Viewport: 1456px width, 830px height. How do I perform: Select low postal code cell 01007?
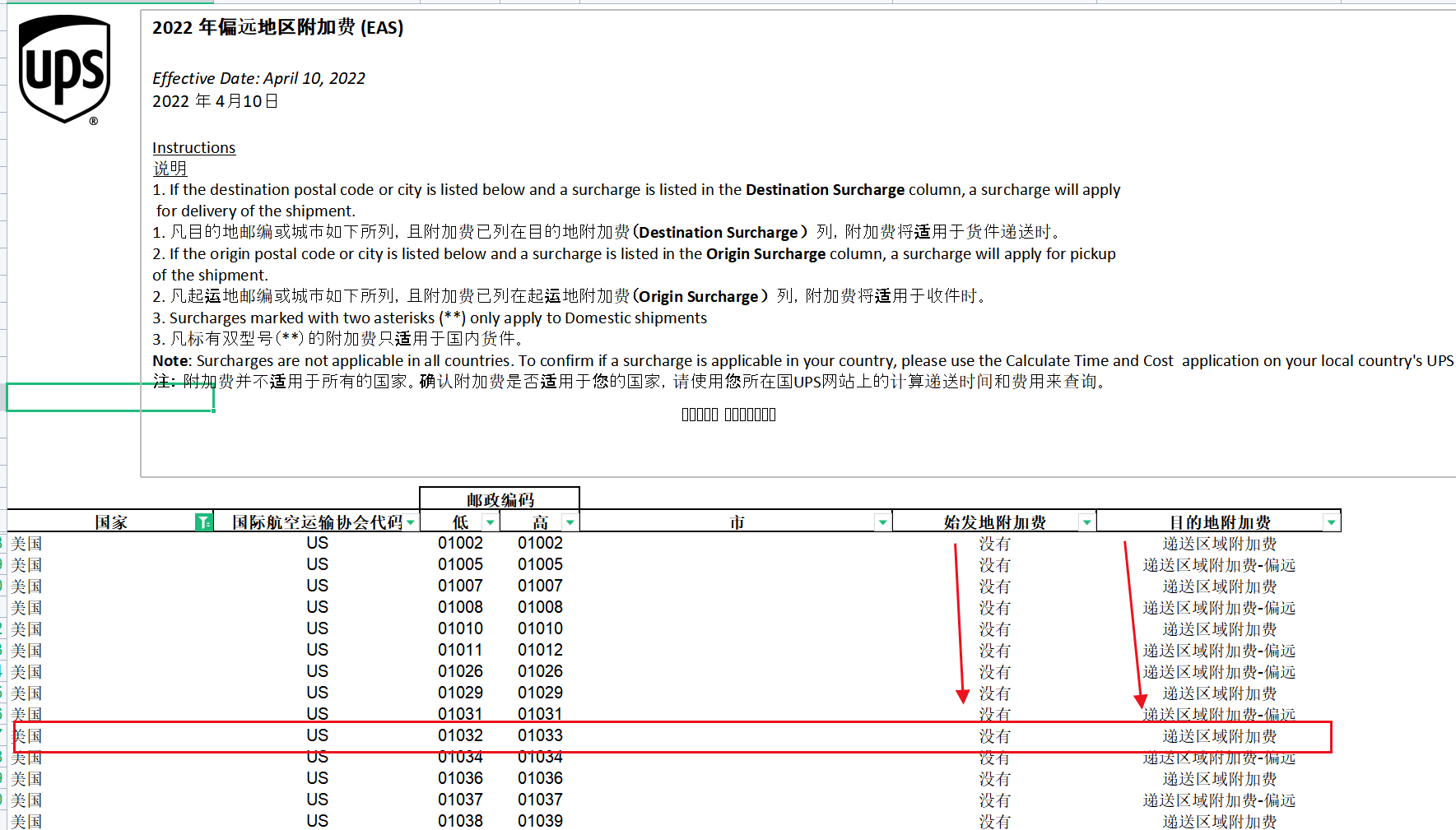click(x=460, y=586)
